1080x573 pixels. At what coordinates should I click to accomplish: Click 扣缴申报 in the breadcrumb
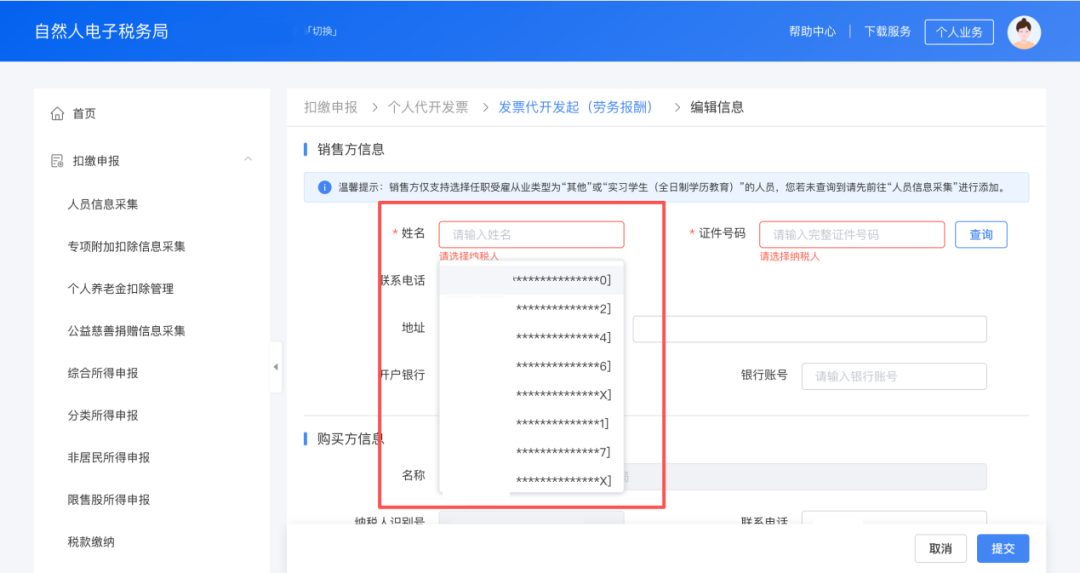pos(331,107)
